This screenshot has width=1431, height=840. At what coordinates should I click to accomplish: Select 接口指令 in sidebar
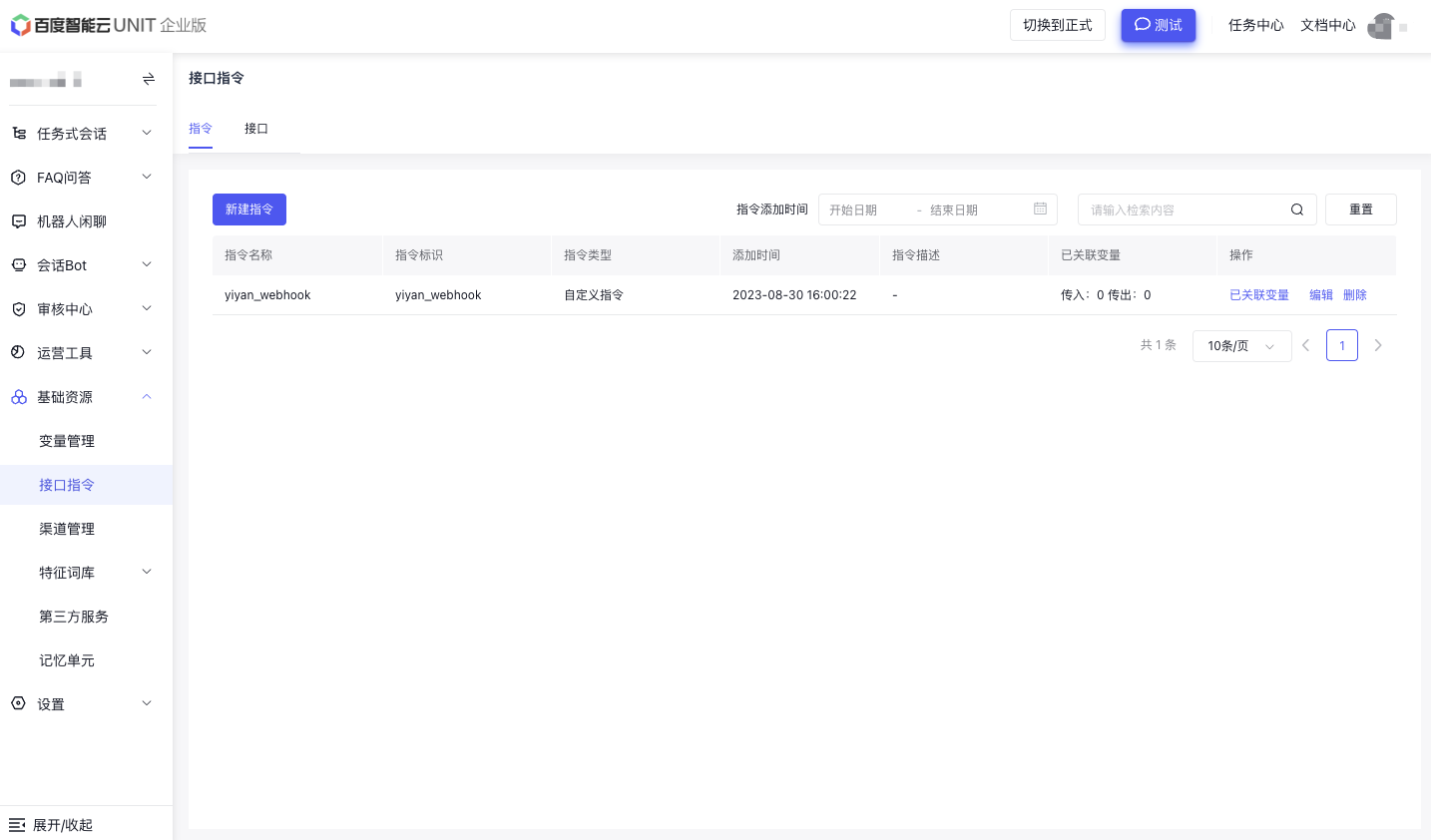coord(86,485)
